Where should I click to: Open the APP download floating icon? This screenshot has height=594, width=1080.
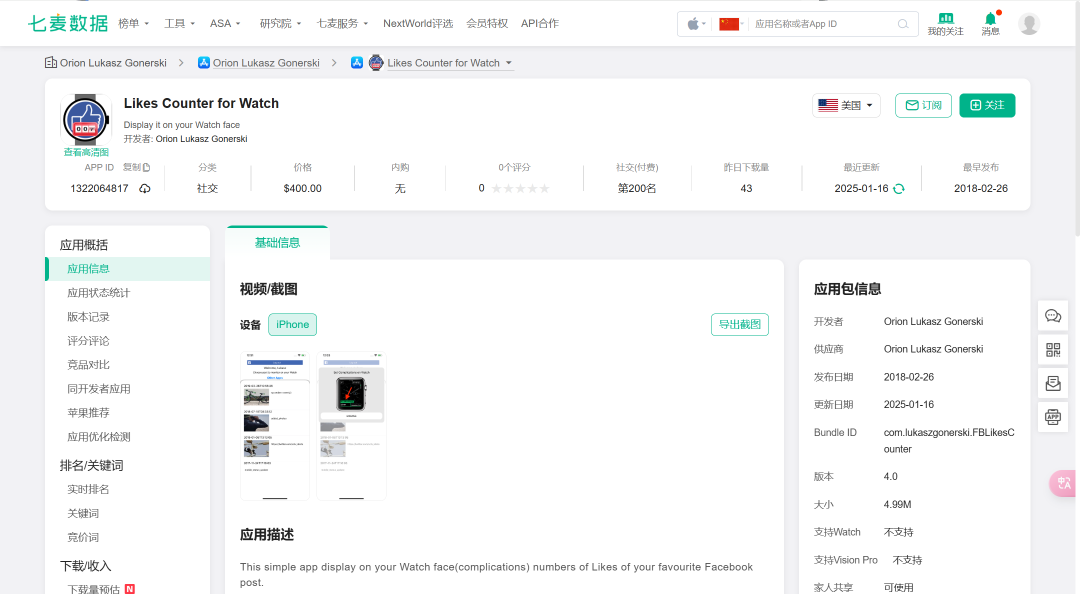point(1053,417)
